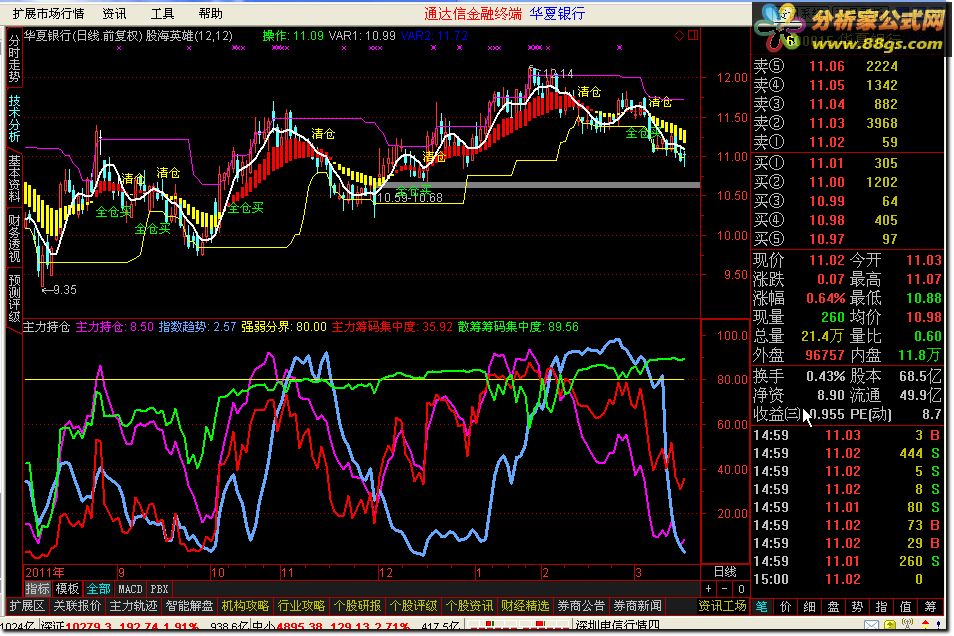Select the 价 tab in quote panel
Image resolution: width=954 pixels, height=636 pixels.
pyautogui.click(x=785, y=607)
